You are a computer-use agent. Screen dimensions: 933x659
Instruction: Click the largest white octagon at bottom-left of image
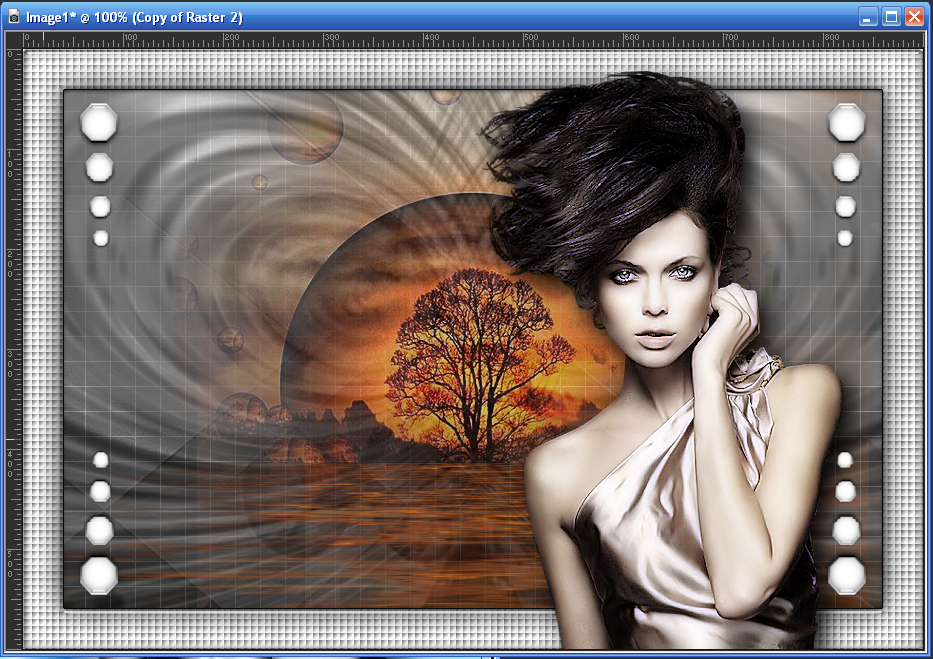click(98, 575)
